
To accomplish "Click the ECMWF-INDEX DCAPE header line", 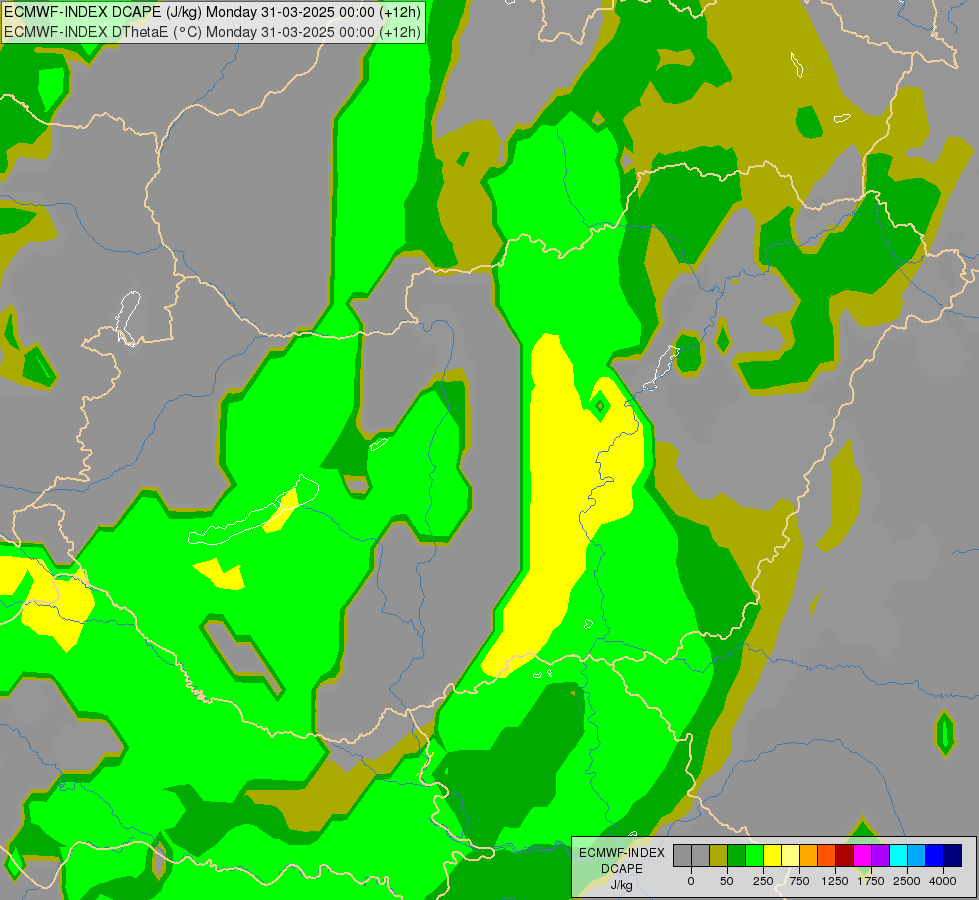I will coord(212,12).
